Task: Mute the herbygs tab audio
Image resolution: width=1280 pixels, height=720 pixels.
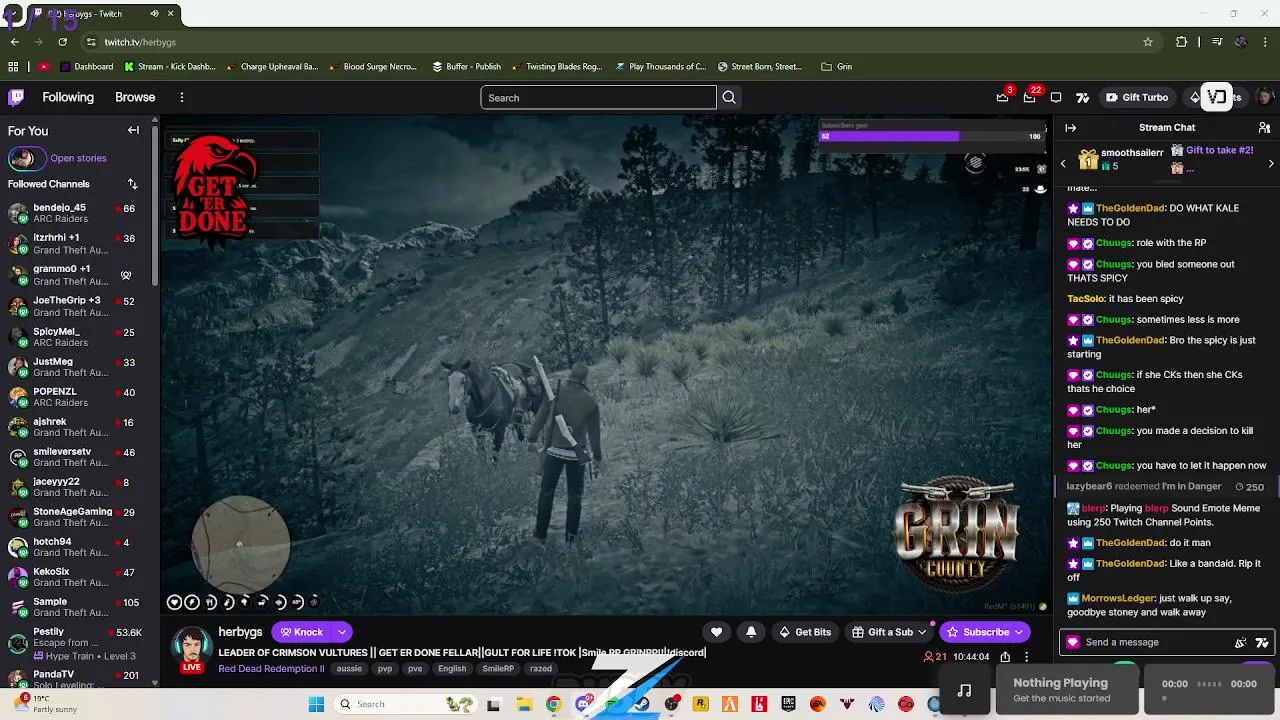Action: tap(154, 14)
